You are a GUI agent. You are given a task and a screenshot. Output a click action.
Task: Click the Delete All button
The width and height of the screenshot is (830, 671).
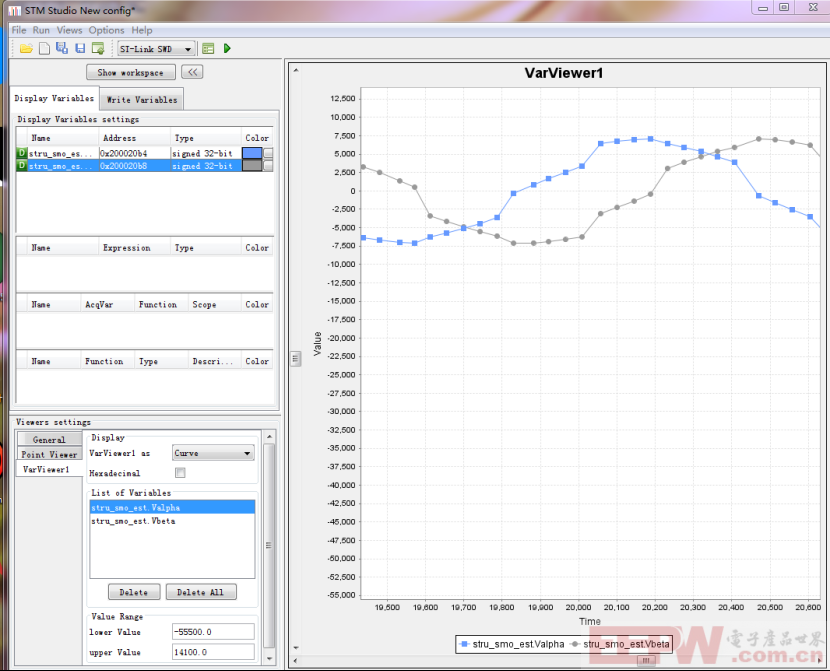201,592
